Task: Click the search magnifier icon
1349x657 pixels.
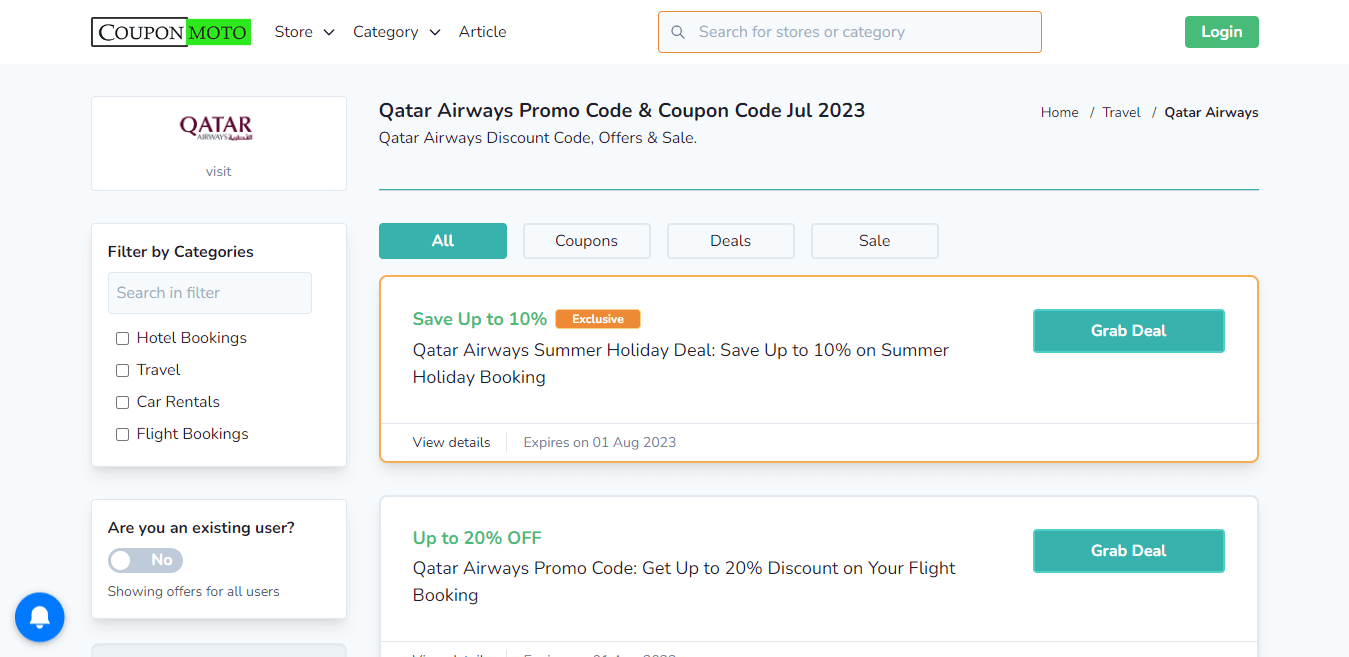Action: [678, 31]
